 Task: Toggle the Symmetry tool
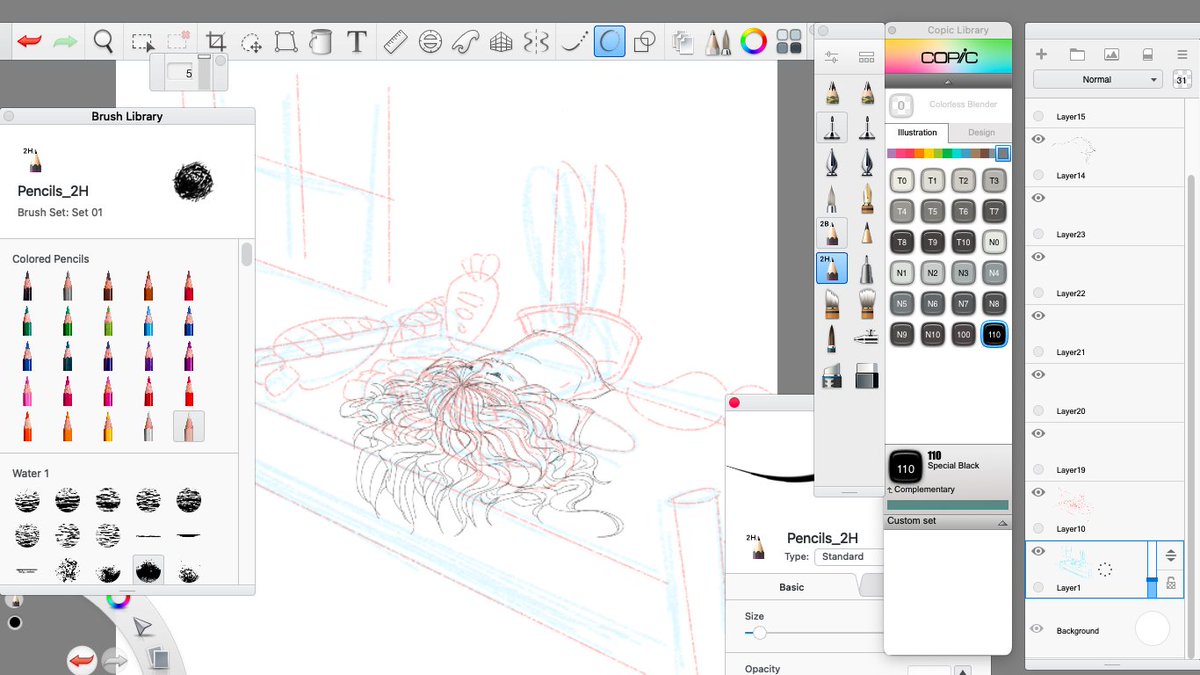pyautogui.click(x=537, y=41)
